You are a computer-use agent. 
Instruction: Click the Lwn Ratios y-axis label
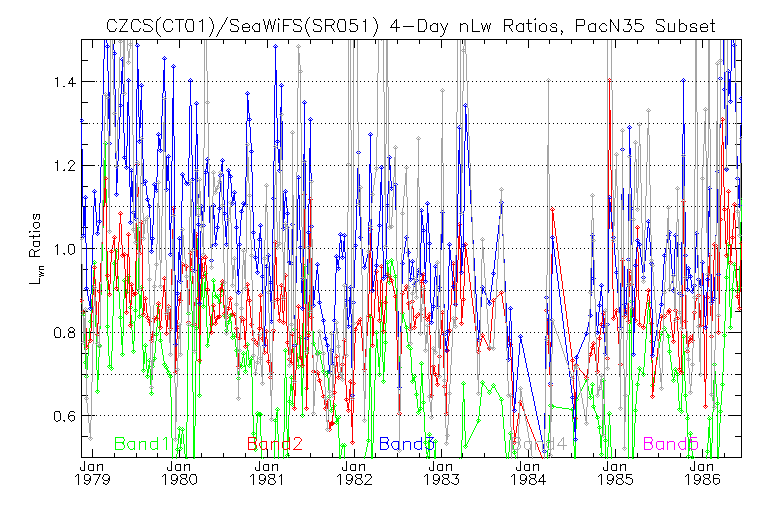click(36, 249)
